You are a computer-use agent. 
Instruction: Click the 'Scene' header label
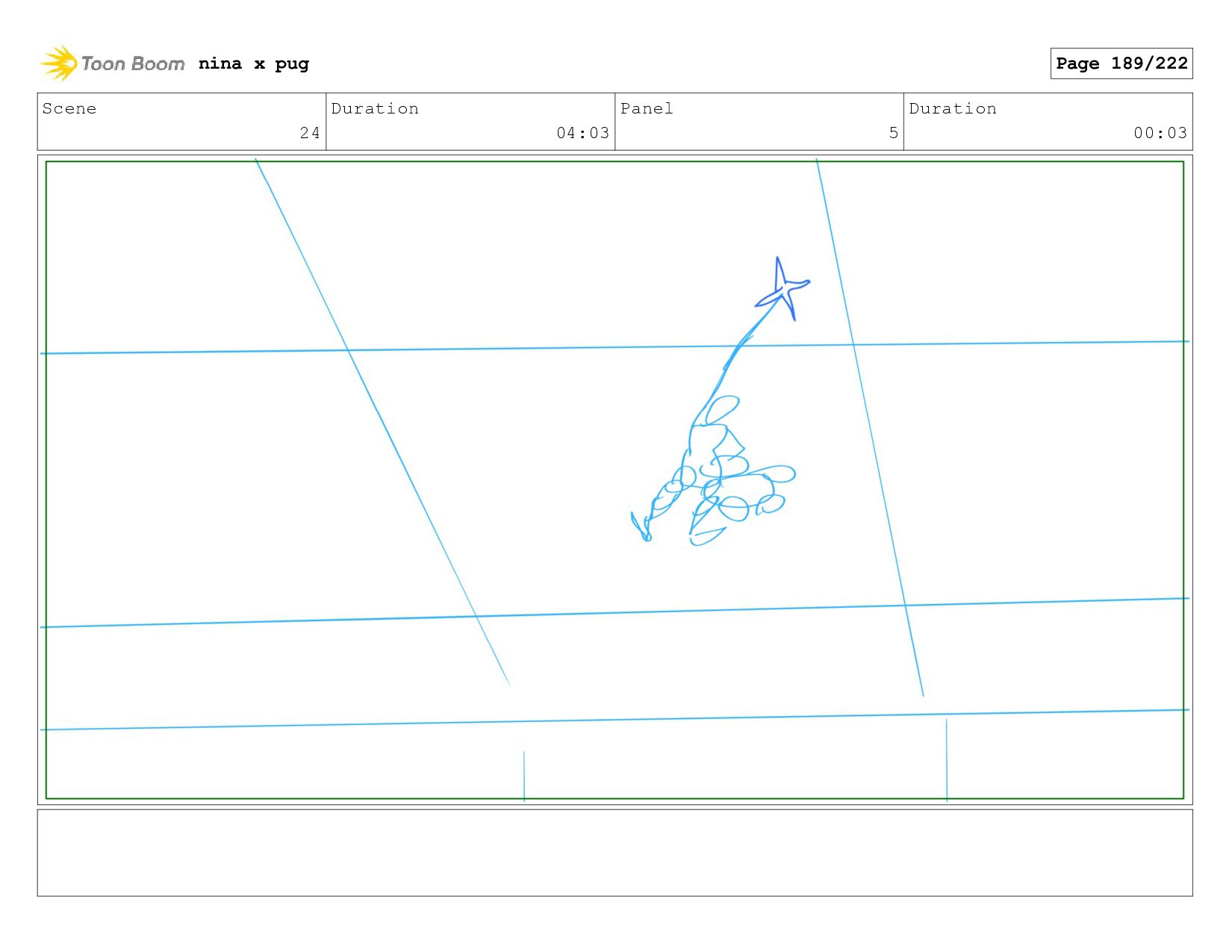coord(69,108)
